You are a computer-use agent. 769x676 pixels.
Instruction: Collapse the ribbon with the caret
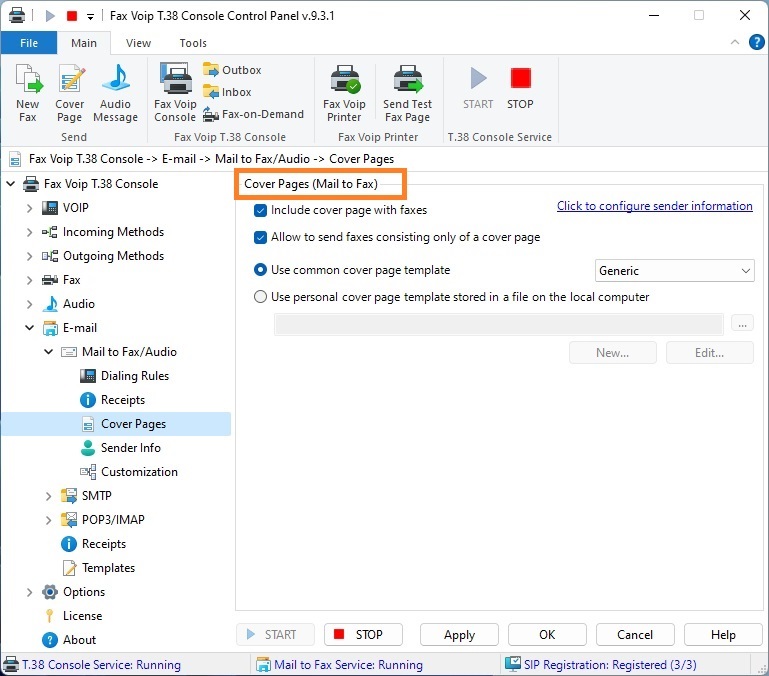tap(735, 42)
